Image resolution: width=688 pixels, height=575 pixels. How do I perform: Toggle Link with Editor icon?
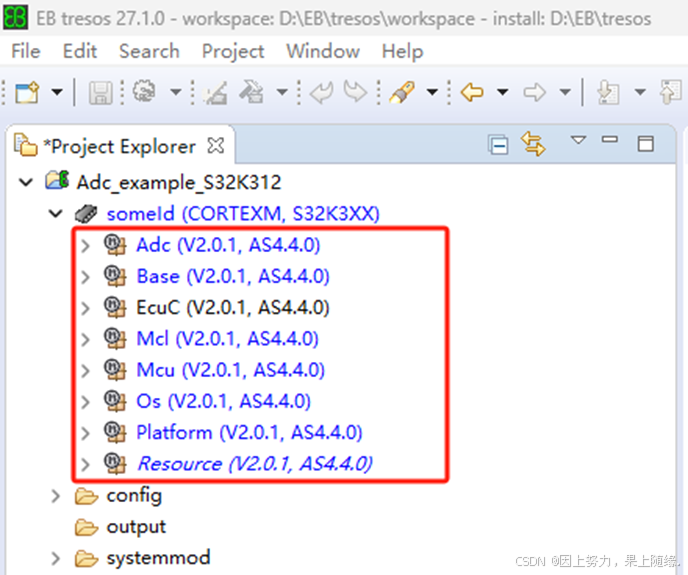click(x=533, y=144)
